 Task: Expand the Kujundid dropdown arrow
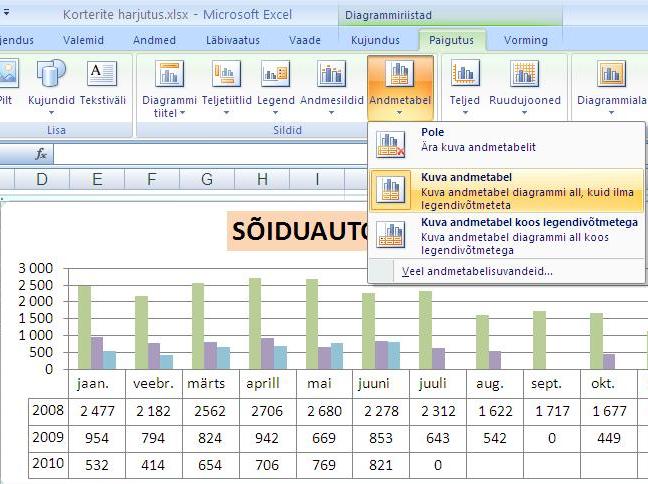(x=51, y=112)
